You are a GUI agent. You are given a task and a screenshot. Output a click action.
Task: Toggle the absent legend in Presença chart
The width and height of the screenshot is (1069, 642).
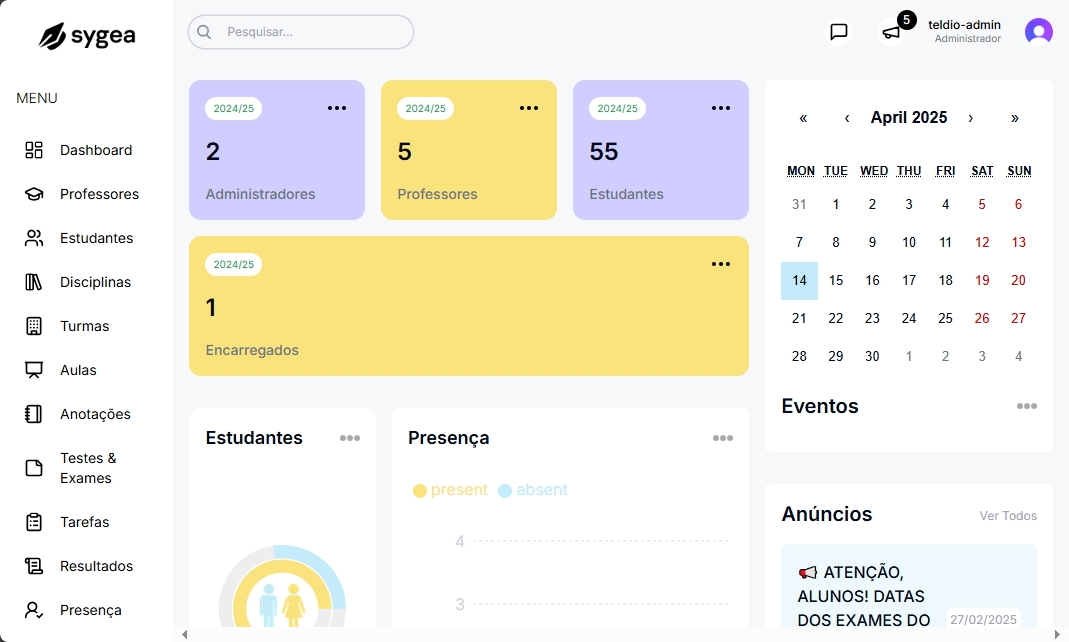[x=533, y=490]
